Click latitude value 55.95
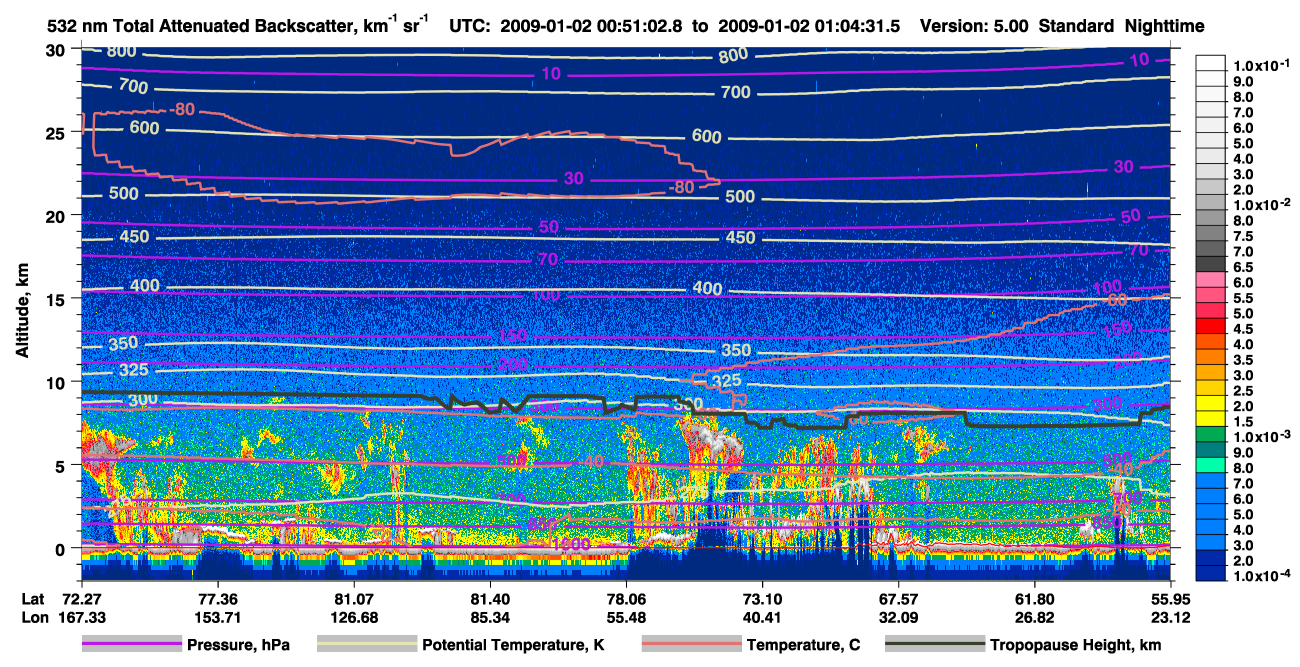The image size is (1300, 667). point(1171,598)
